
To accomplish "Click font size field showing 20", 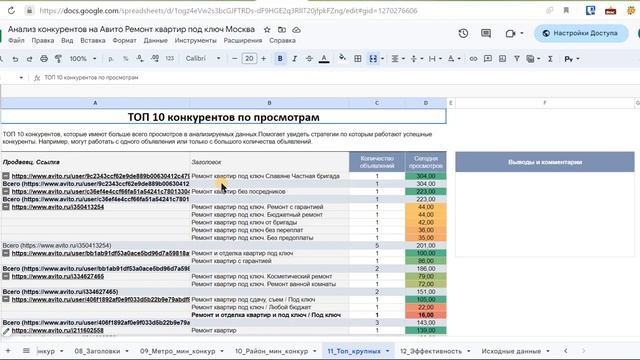I will point(249,59).
